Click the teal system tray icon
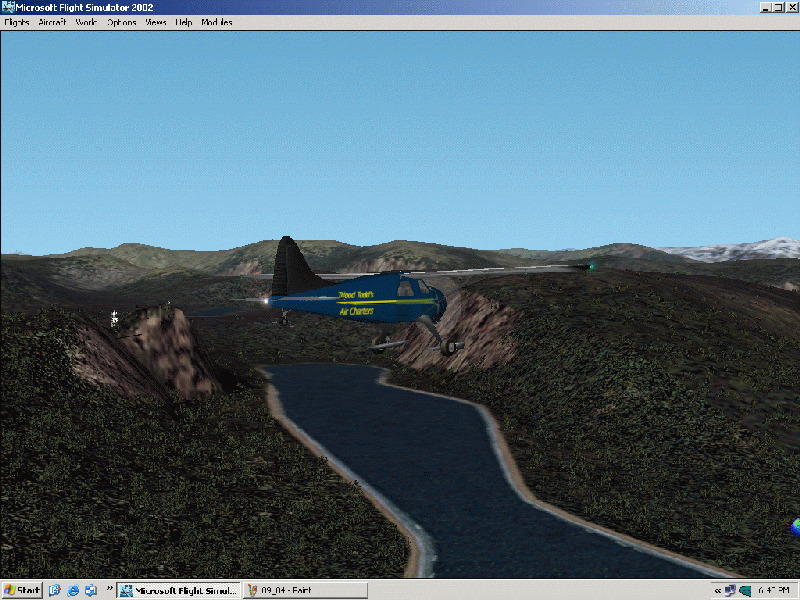 745,590
